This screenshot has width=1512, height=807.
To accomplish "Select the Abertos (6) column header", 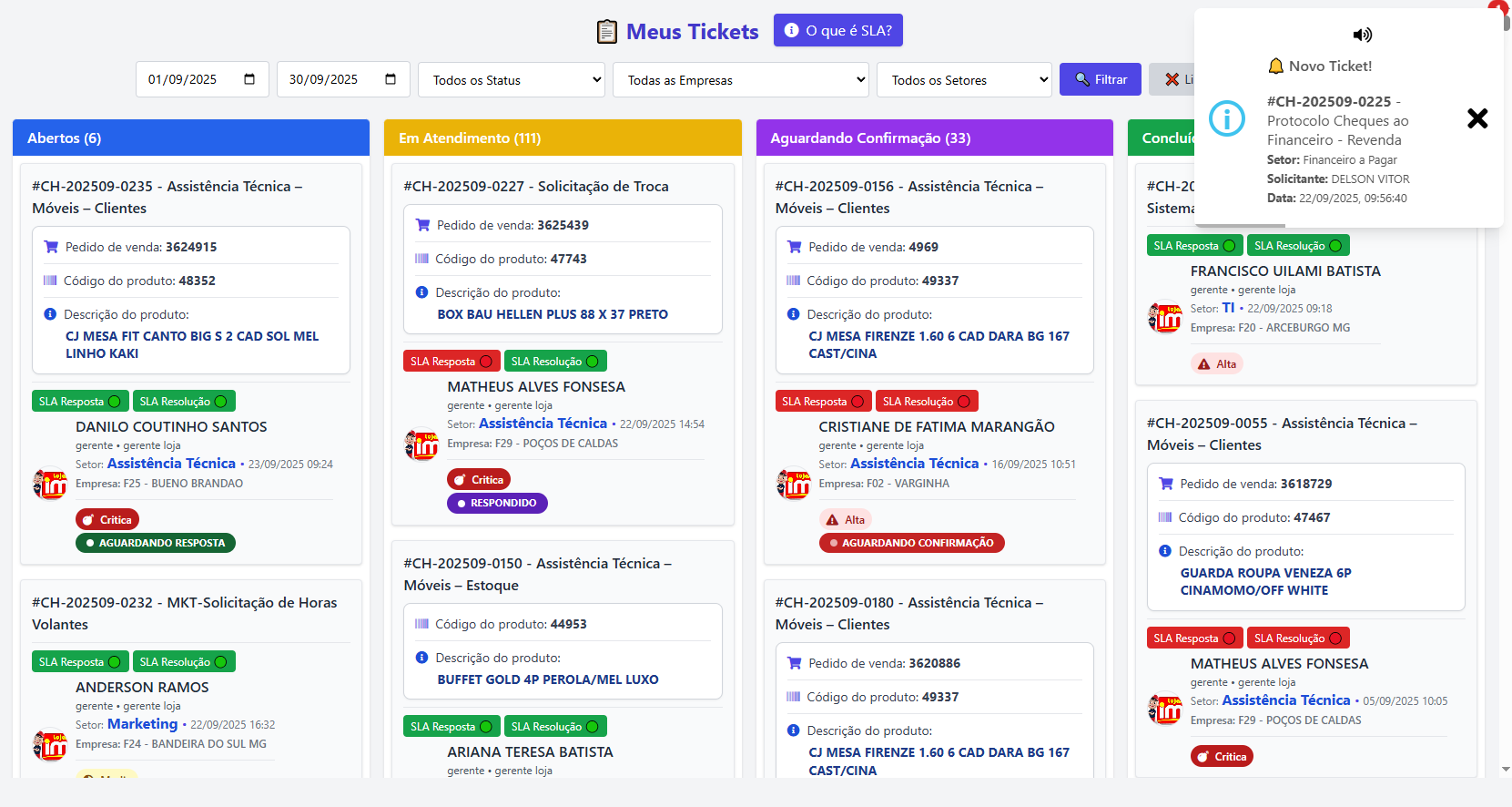I will (191, 138).
